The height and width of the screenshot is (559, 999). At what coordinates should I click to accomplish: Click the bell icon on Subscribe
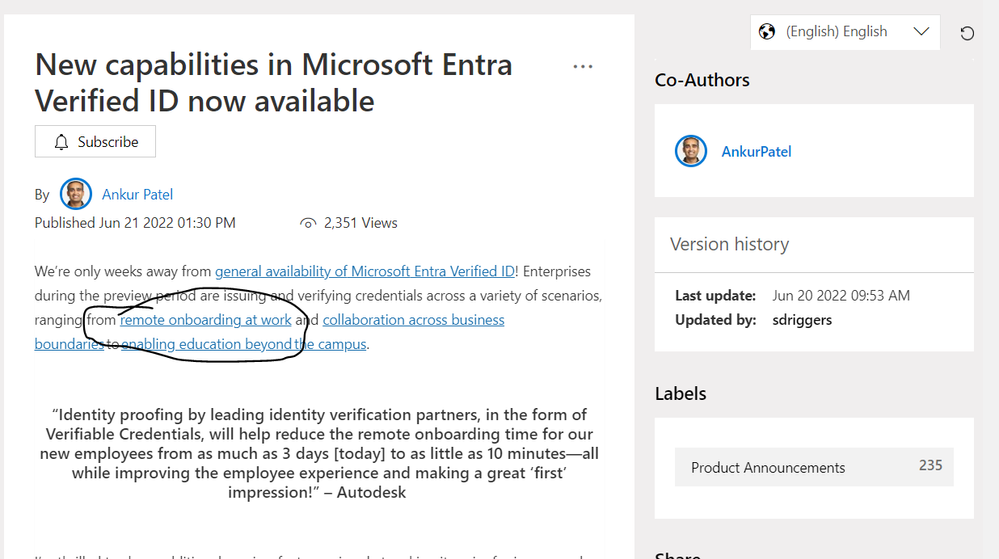(61, 142)
